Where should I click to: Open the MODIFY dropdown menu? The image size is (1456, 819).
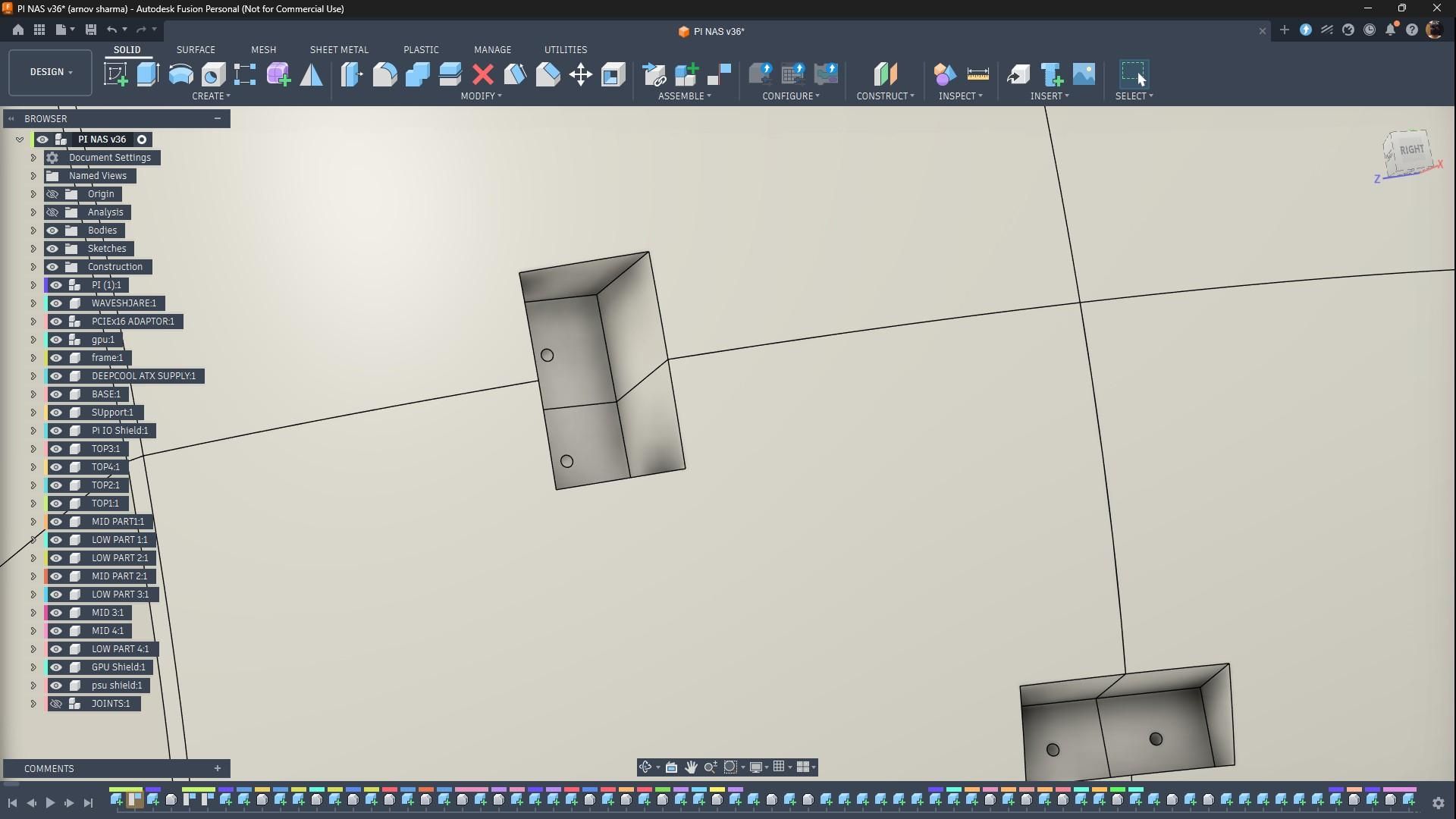click(481, 96)
